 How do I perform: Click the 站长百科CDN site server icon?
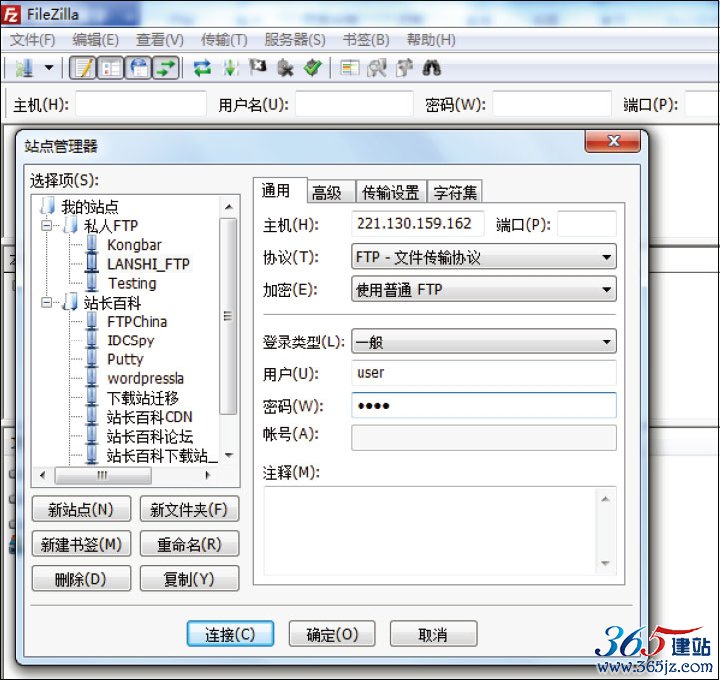92,416
